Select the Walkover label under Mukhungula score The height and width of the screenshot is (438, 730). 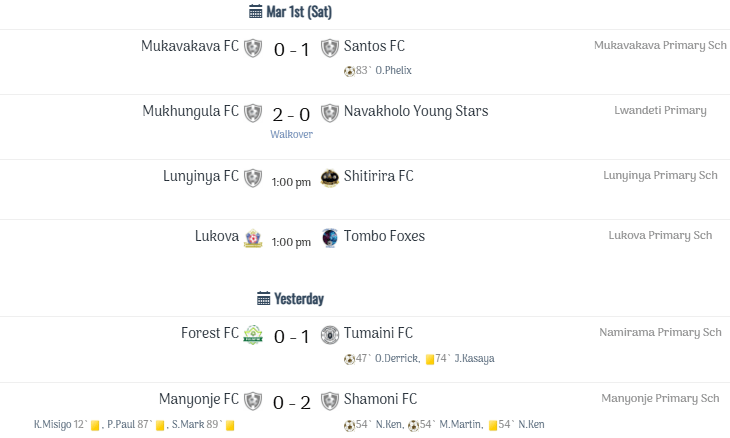(291, 133)
